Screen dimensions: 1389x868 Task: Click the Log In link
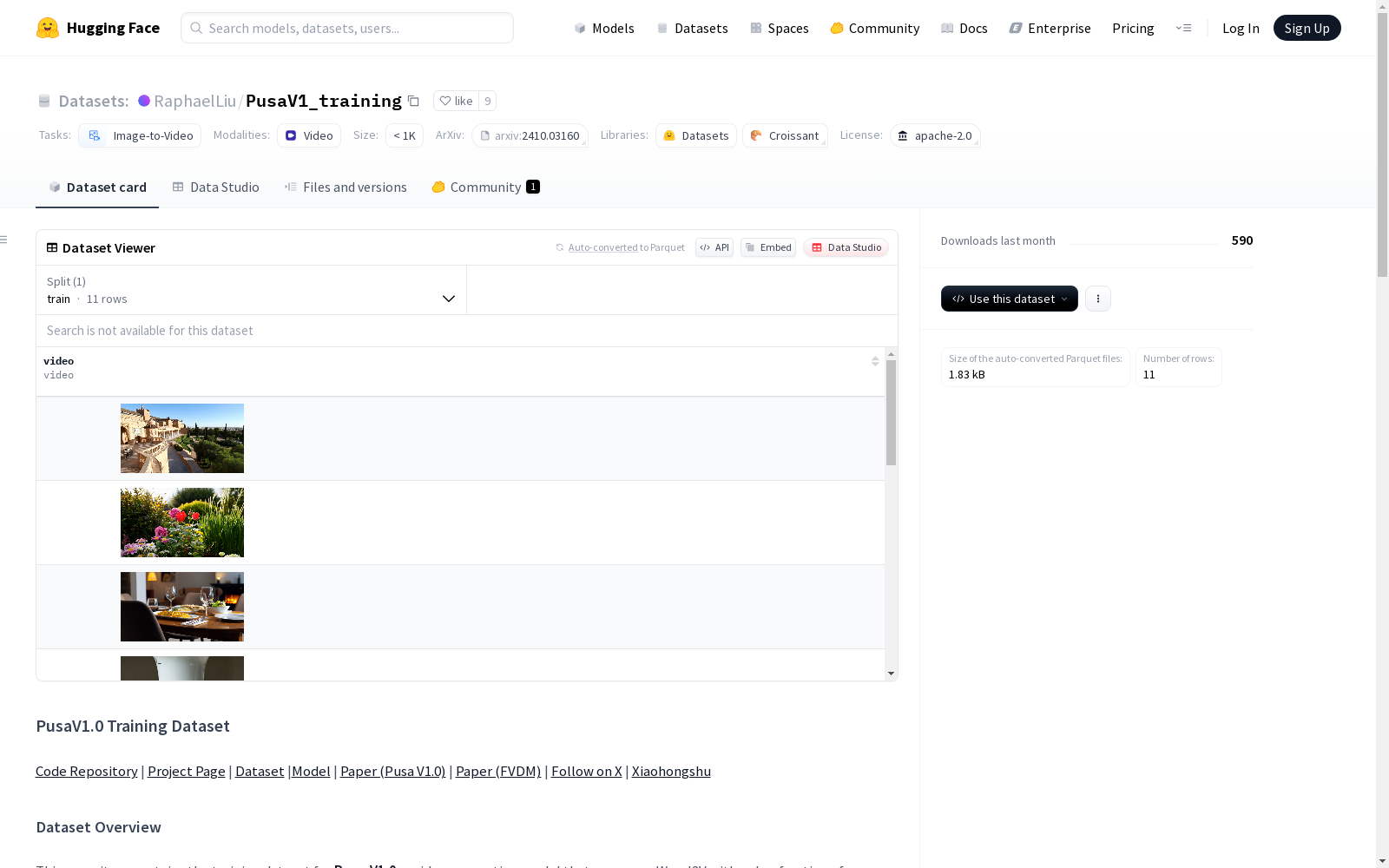click(x=1241, y=28)
